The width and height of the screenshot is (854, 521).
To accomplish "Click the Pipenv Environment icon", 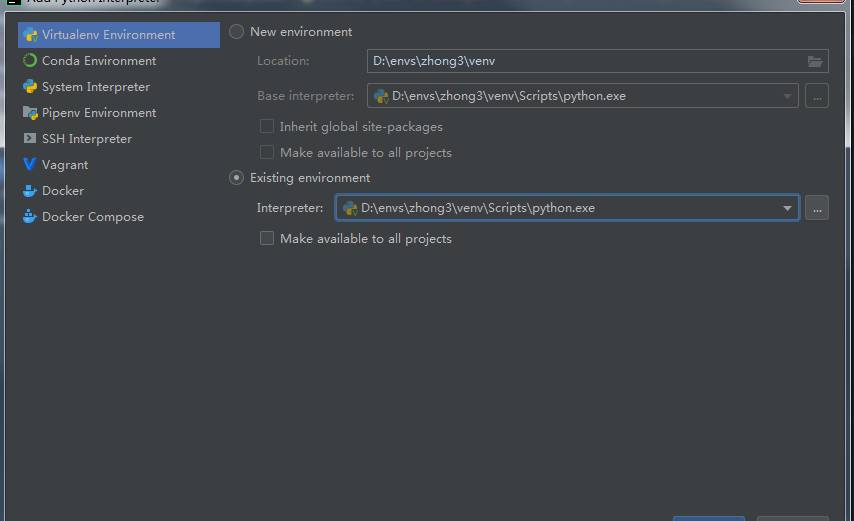I will click(x=30, y=113).
